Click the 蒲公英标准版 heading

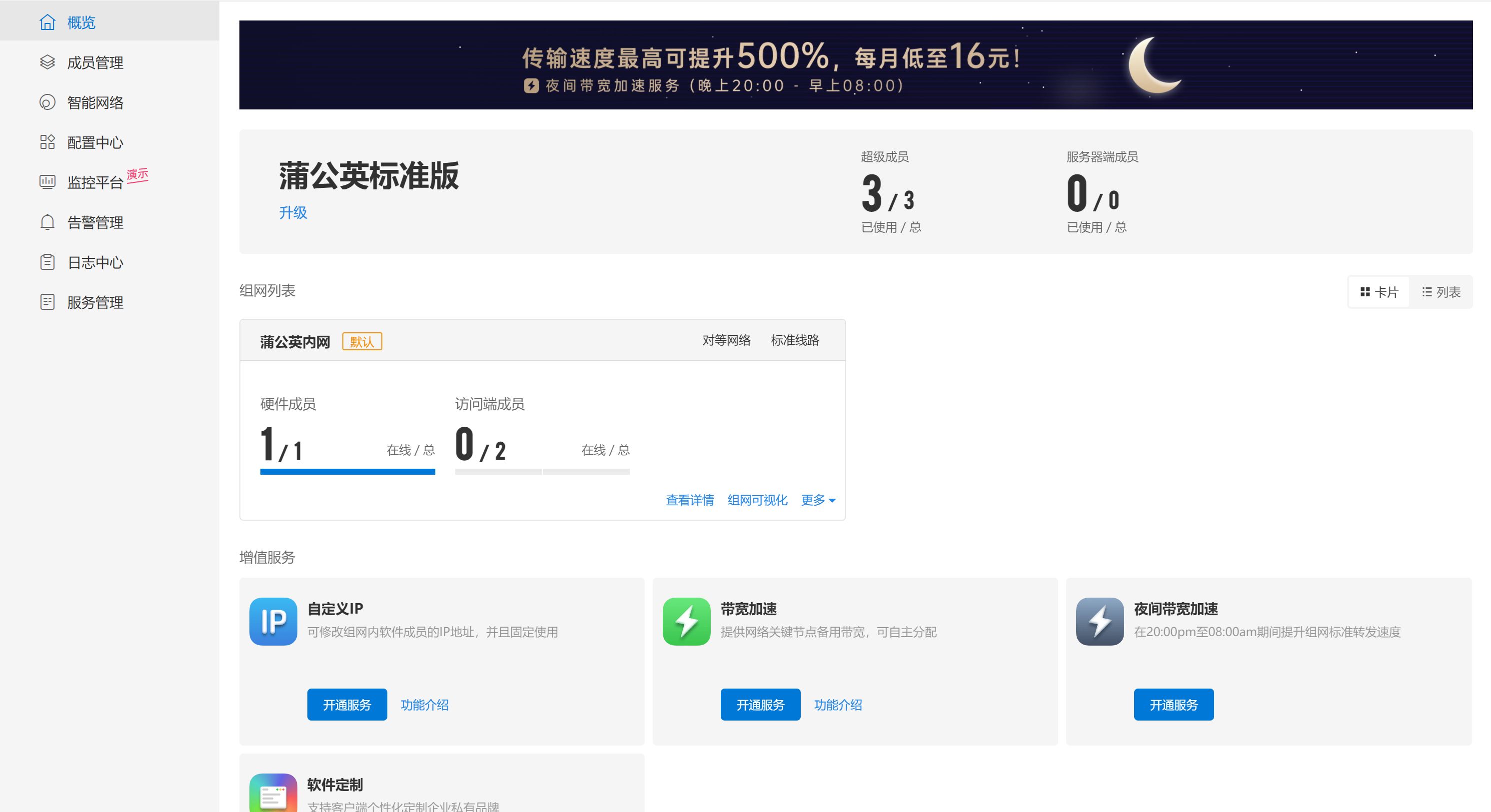pyautogui.click(x=369, y=176)
